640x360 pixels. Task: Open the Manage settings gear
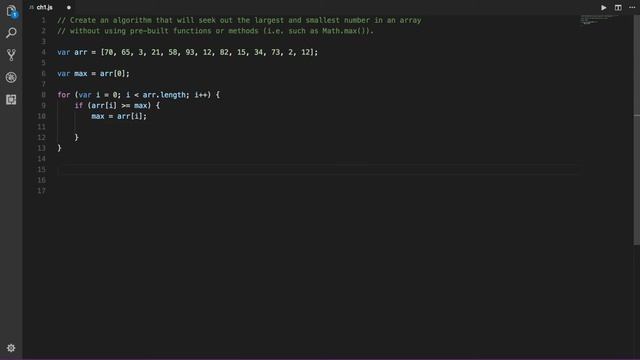click(x=11, y=348)
